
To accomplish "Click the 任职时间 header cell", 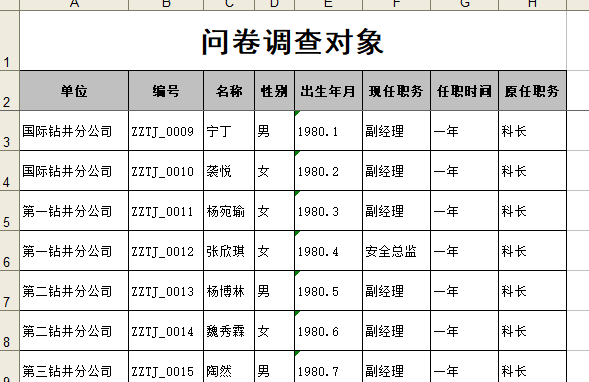I will click(x=464, y=91).
